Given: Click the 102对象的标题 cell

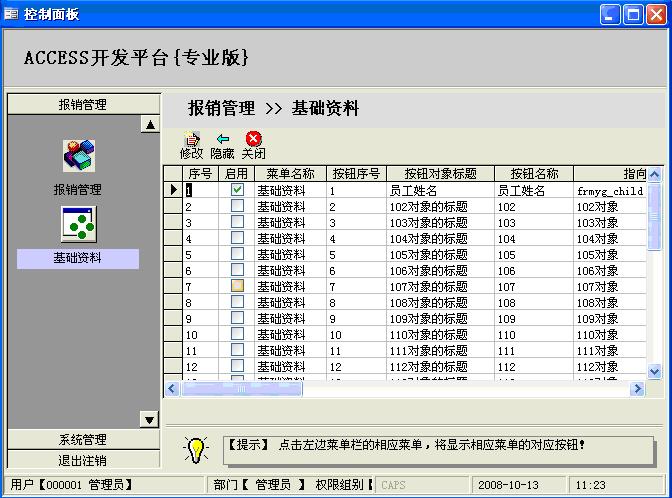Looking at the screenshot, I should [x=441, y=207].
